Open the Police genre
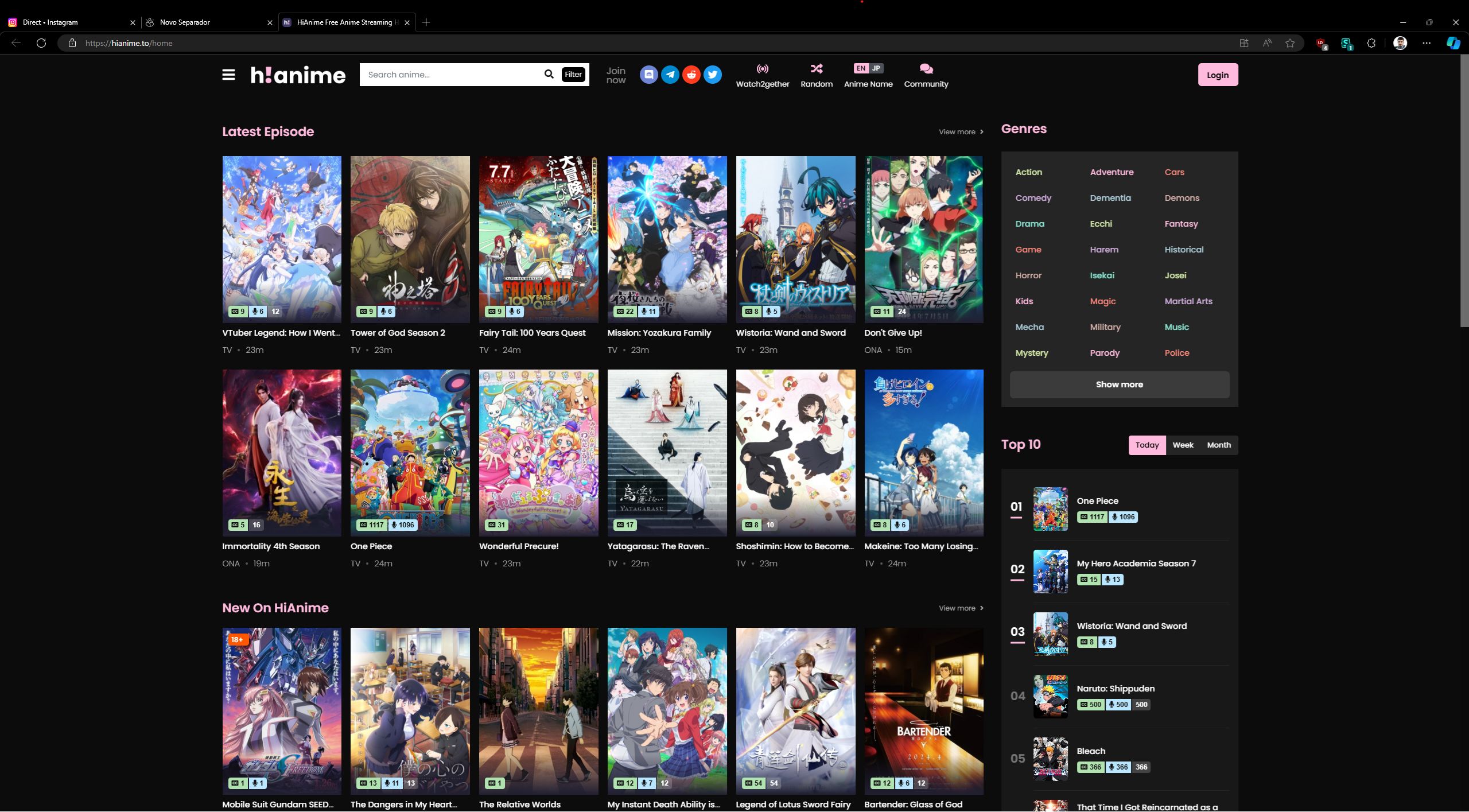This screenshot has width=1469, height=812. (x=1176, y=353)
